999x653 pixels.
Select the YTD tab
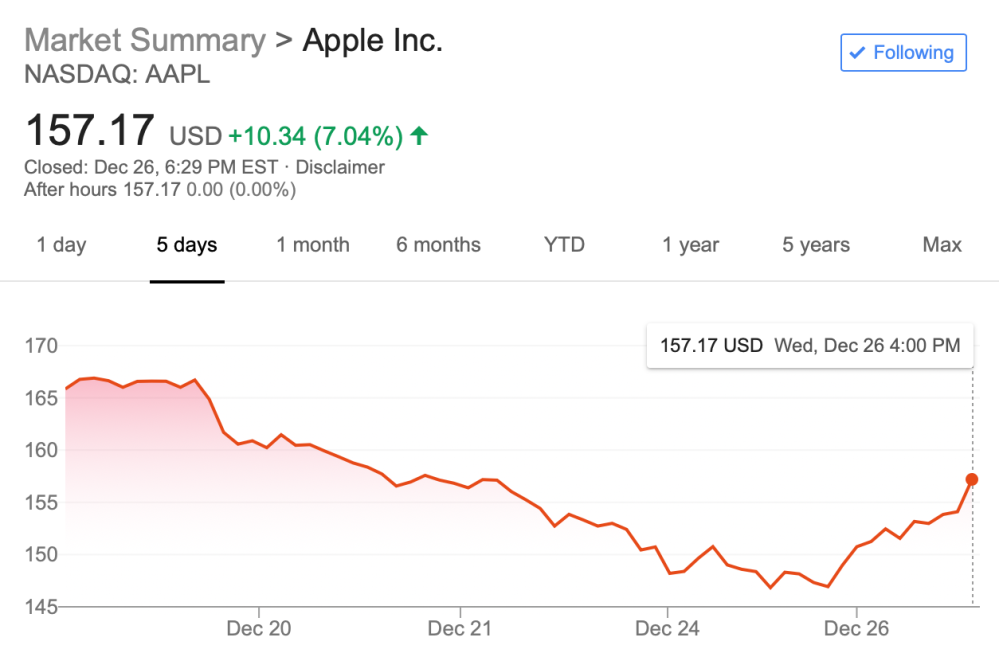click(x=564, y=245)
